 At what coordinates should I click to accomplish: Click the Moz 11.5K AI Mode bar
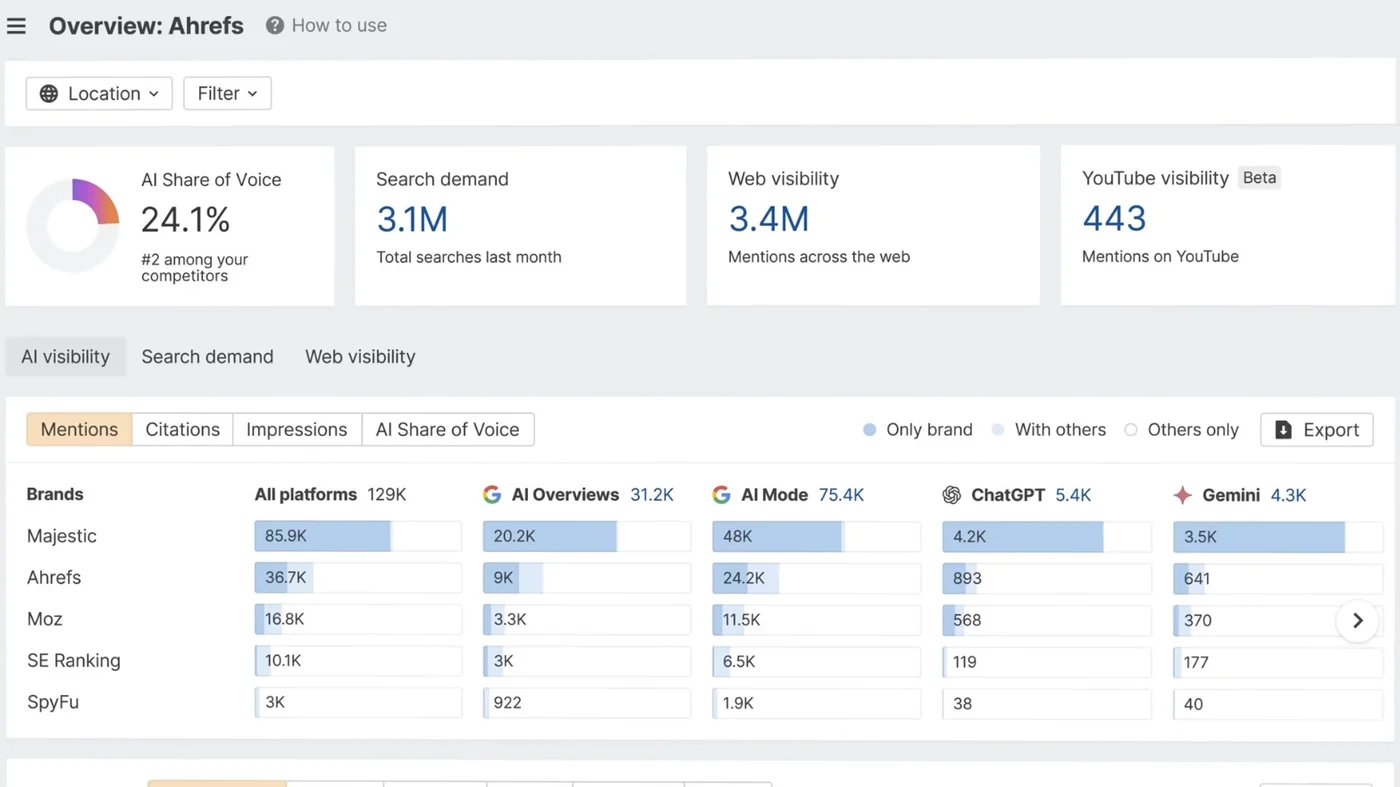click(x=816, y=620)
